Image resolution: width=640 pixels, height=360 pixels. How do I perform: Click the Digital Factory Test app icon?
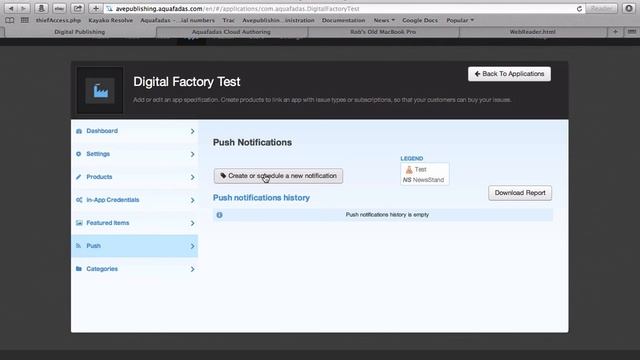coord(100,90)
